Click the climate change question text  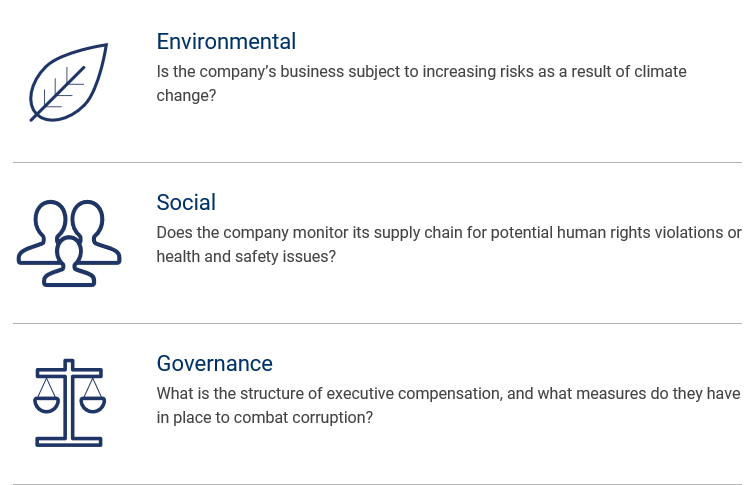pyautogui.click(x=421, y=72)
